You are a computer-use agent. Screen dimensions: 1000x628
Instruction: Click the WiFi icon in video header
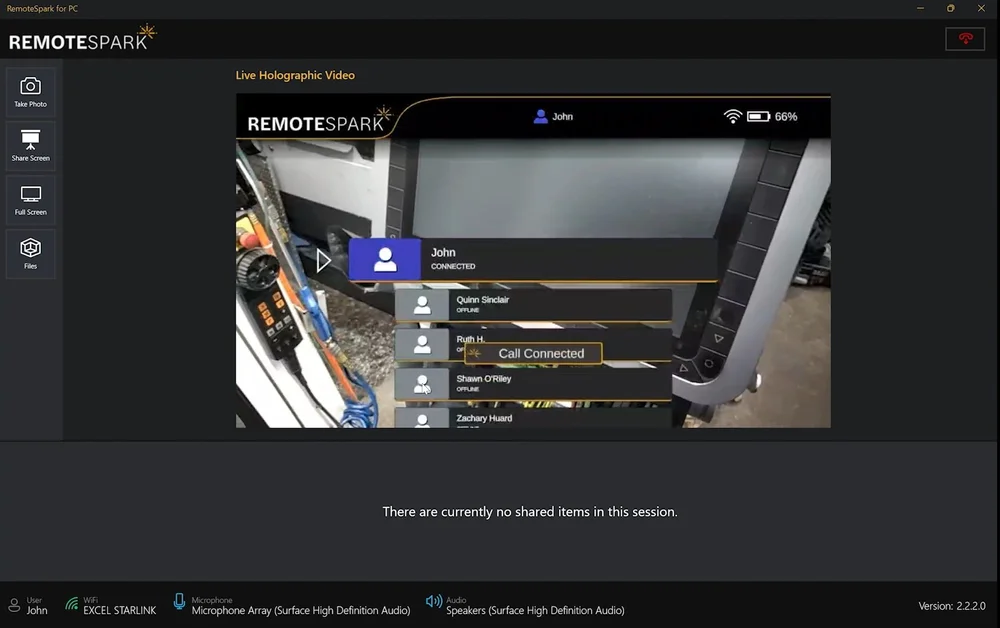point(733,117)
